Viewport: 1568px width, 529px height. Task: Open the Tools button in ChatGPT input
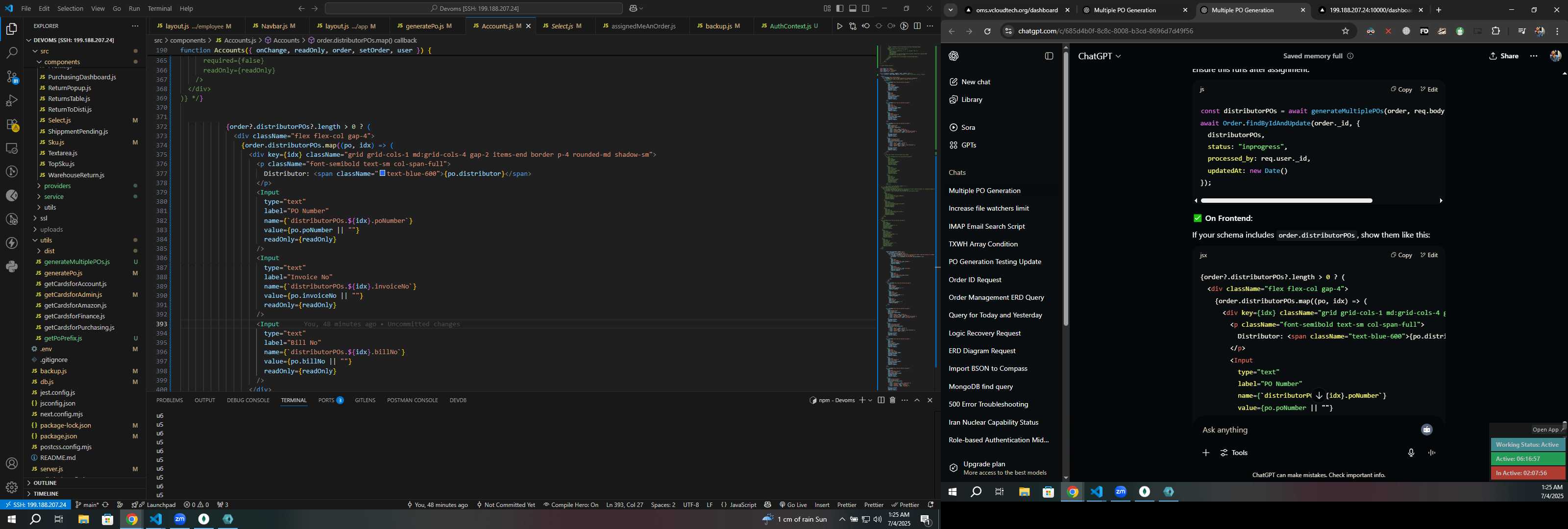(1234, 453)
